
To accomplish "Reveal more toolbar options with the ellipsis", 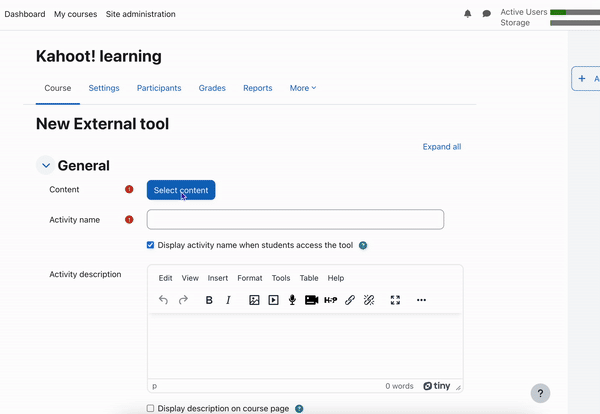I will (x=421, y=300).
